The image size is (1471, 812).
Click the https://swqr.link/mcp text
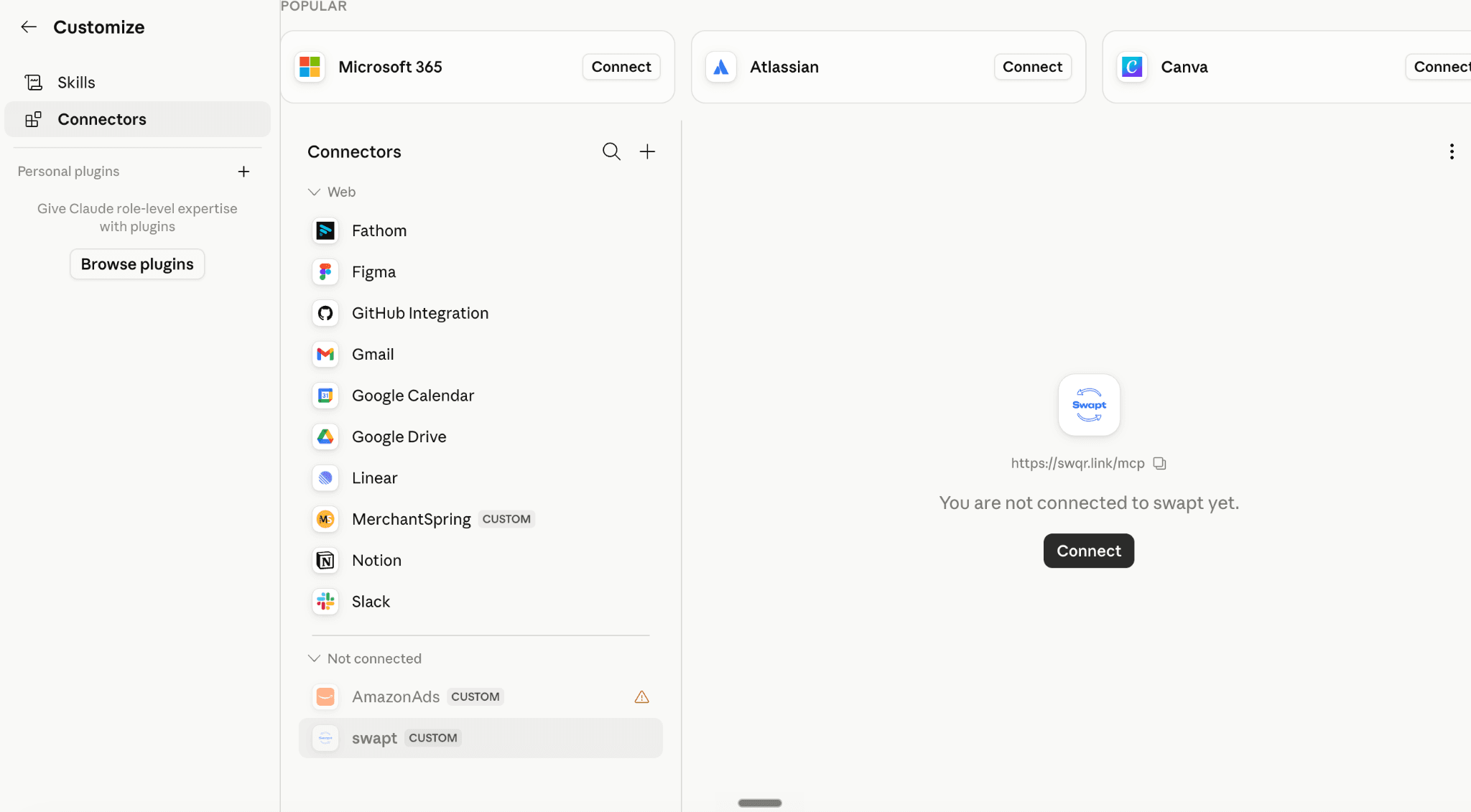click(x=1077, y=463)
